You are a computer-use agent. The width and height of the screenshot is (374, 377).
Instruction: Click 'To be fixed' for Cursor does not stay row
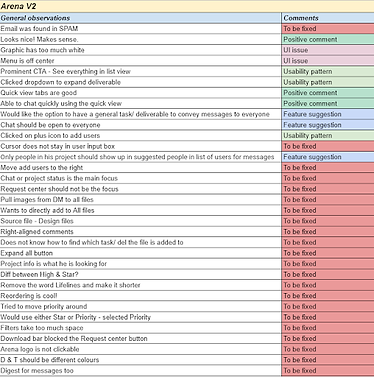tap(328, 146)
